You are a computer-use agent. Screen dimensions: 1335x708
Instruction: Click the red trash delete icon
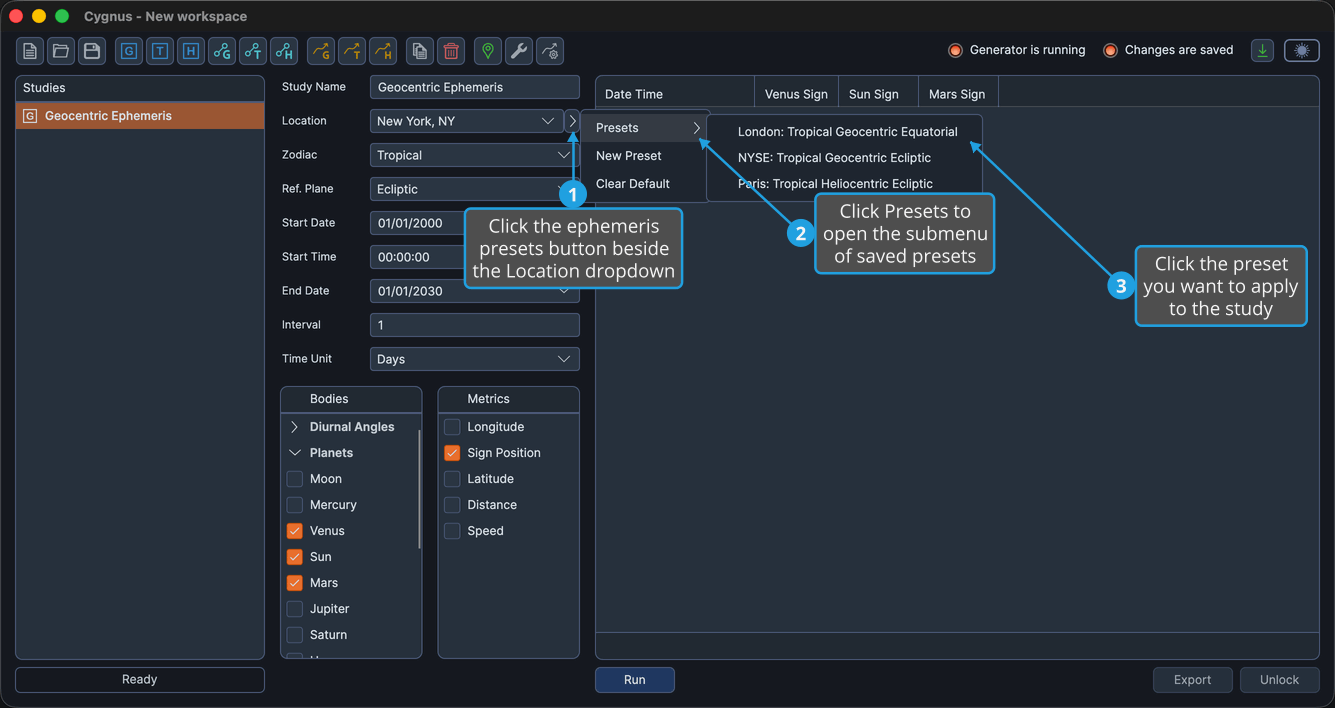[451, 51]
